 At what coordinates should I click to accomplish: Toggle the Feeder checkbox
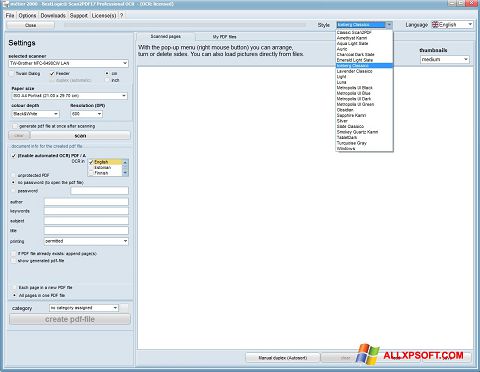[52, 73]
